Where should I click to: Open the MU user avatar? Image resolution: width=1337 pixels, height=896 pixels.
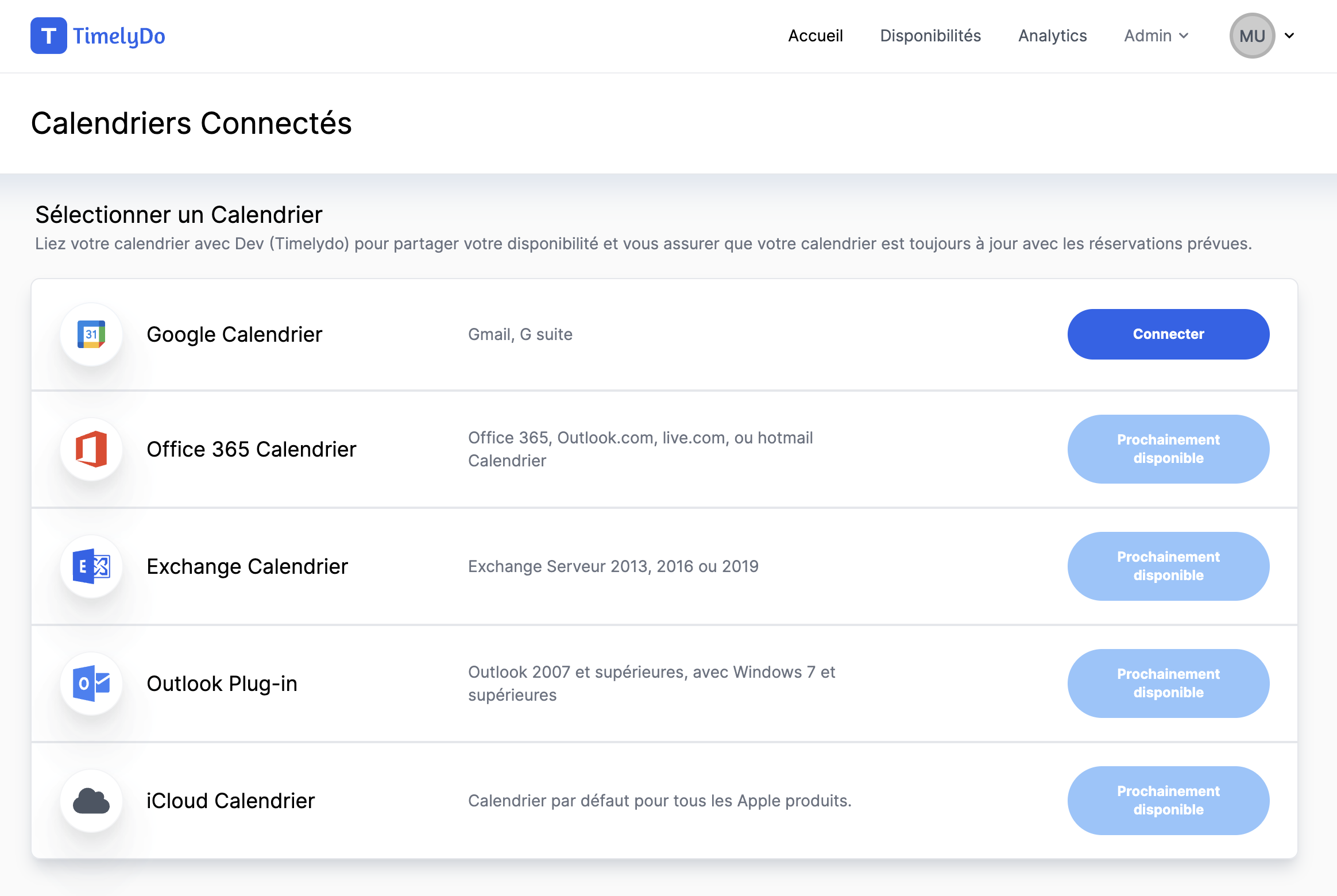coord(1252,36)
